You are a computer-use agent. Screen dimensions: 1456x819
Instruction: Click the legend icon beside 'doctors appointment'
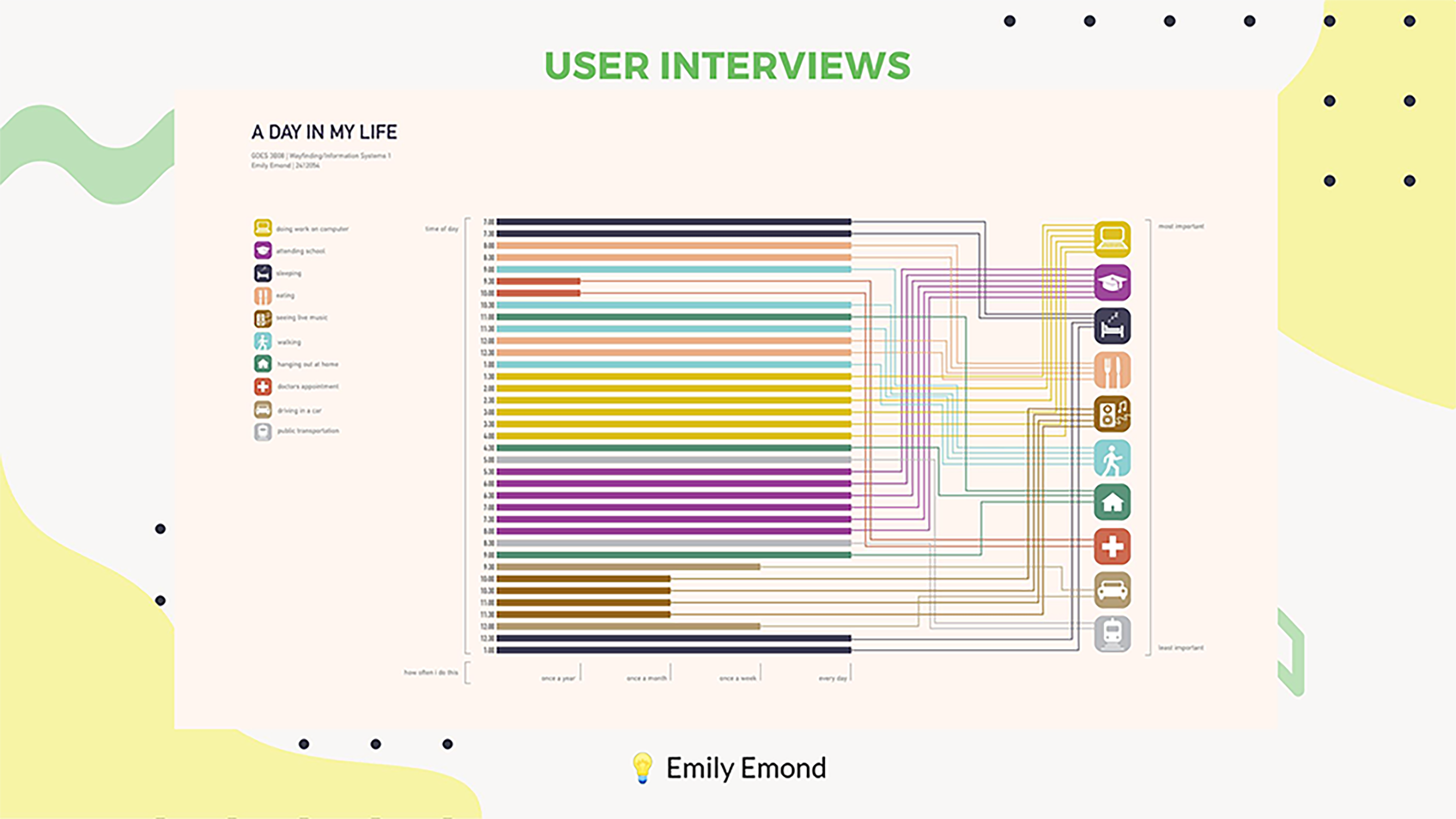(x=263, y=387)
